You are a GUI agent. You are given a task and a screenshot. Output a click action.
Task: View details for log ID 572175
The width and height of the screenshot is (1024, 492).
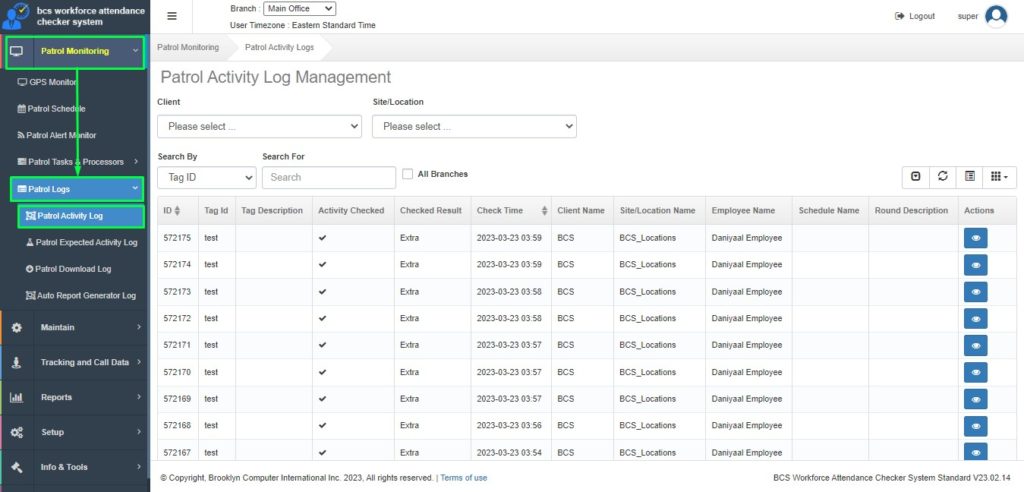[x=975, y=238]
